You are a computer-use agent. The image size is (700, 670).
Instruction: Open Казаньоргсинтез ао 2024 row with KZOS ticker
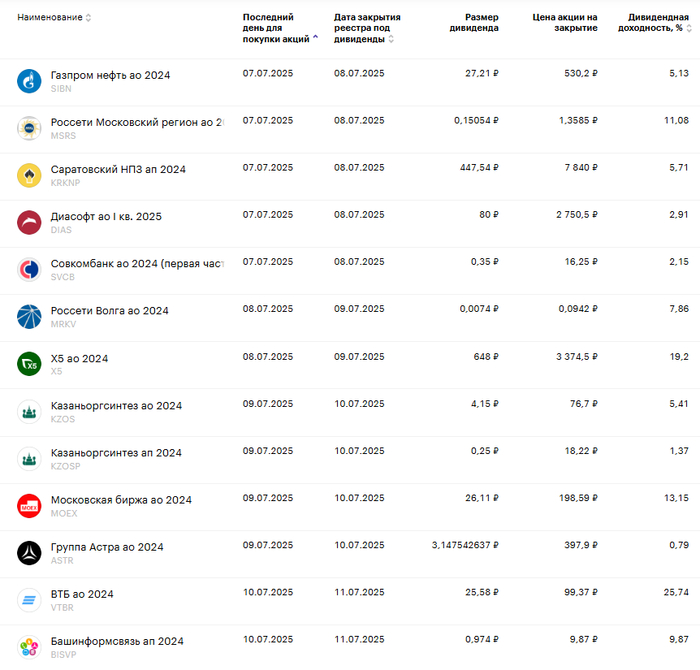pos(116,406)
